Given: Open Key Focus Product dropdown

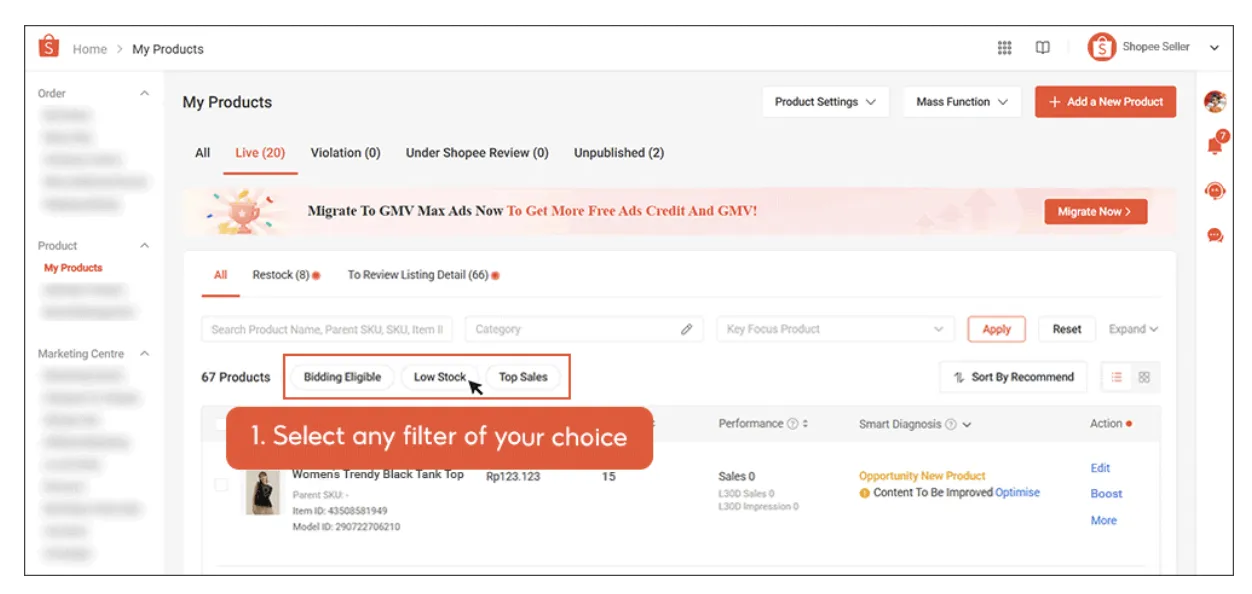Looking at the screenshot, I should [834, 329].
